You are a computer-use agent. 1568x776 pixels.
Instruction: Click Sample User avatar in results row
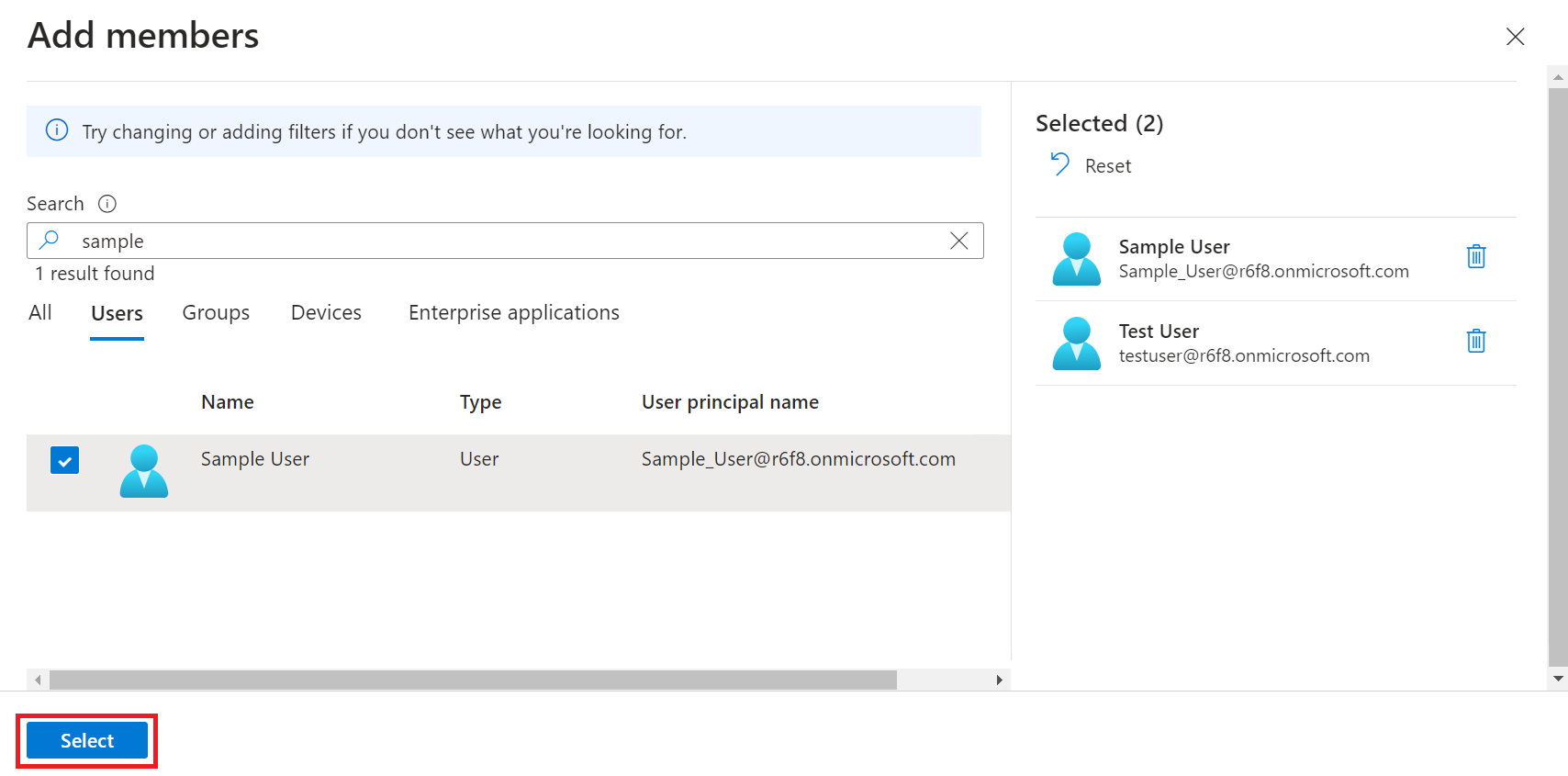pos(144,471)
